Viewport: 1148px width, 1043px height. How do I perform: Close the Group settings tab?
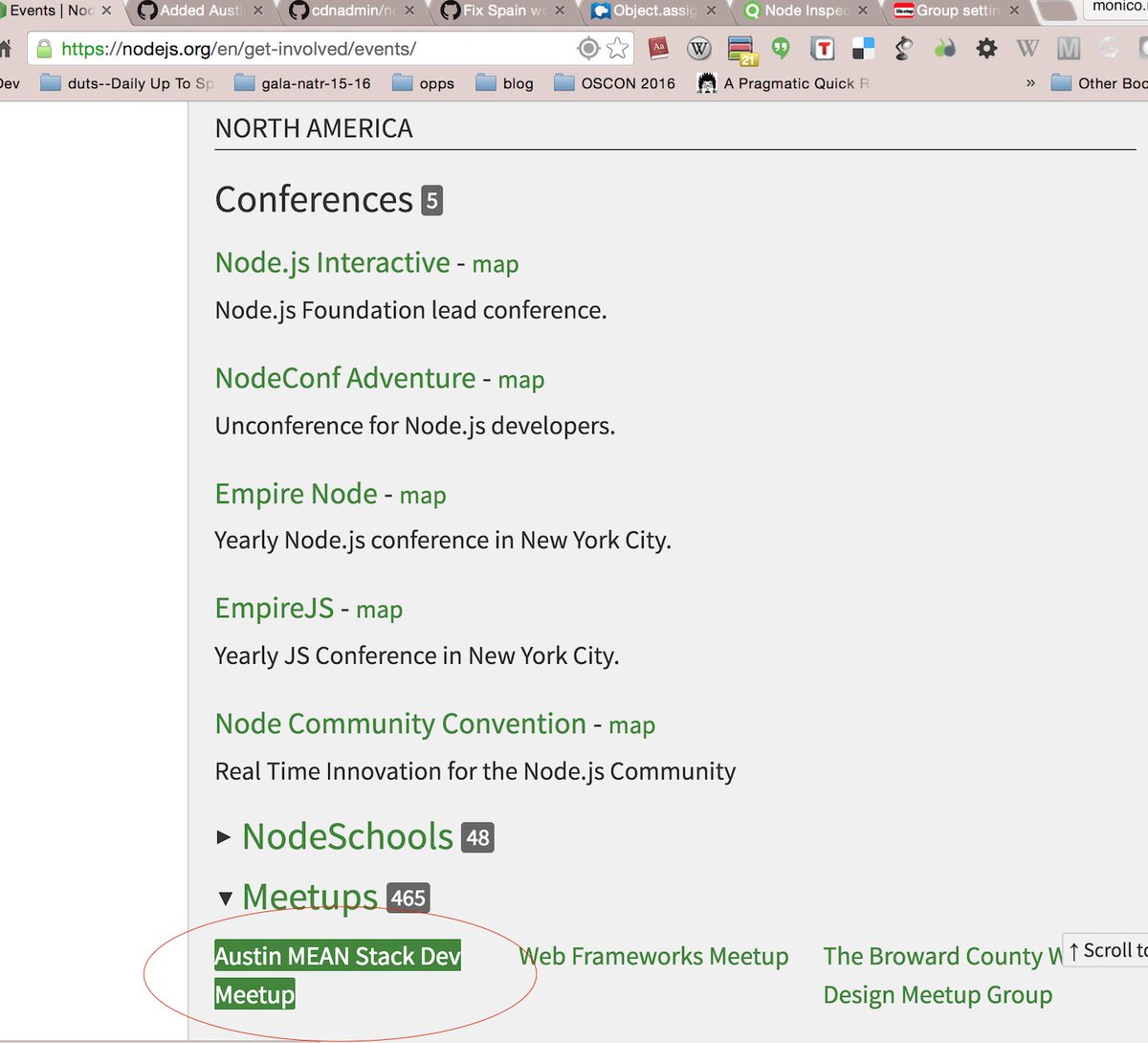[x=1014, y=11]
